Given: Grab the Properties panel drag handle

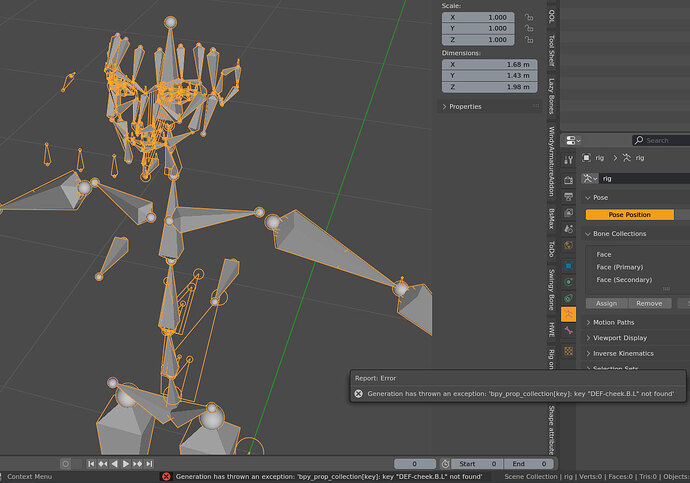Looking at the screenshot, I should (536, 106).
